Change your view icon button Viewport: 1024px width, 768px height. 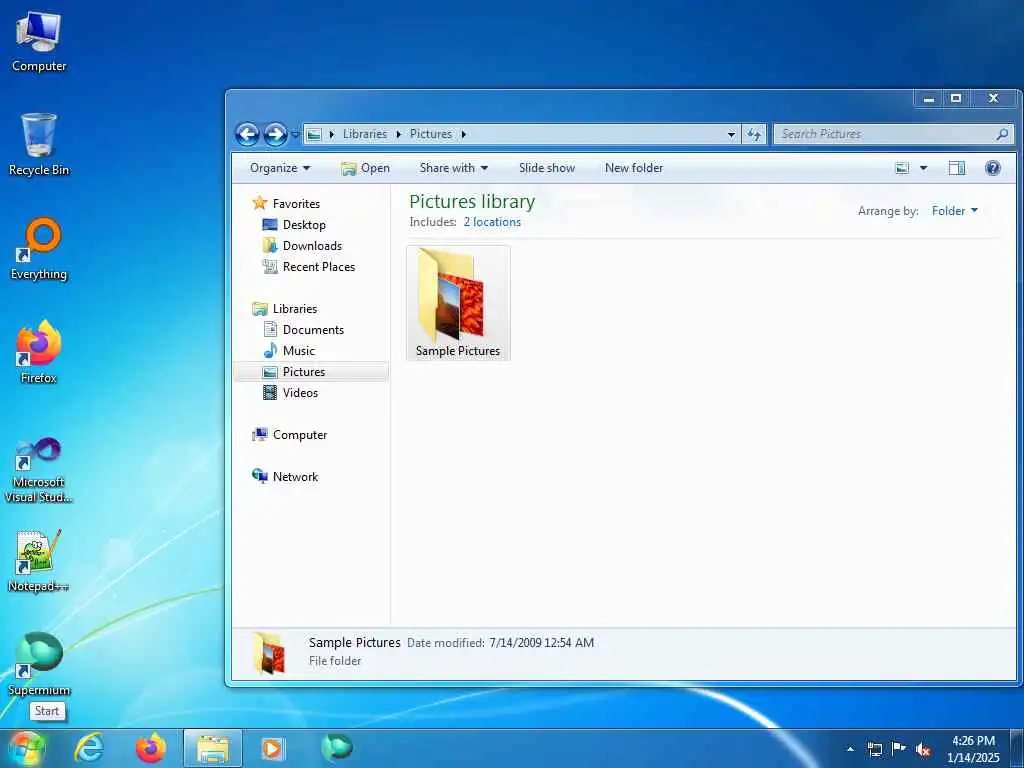click(902, 168)
